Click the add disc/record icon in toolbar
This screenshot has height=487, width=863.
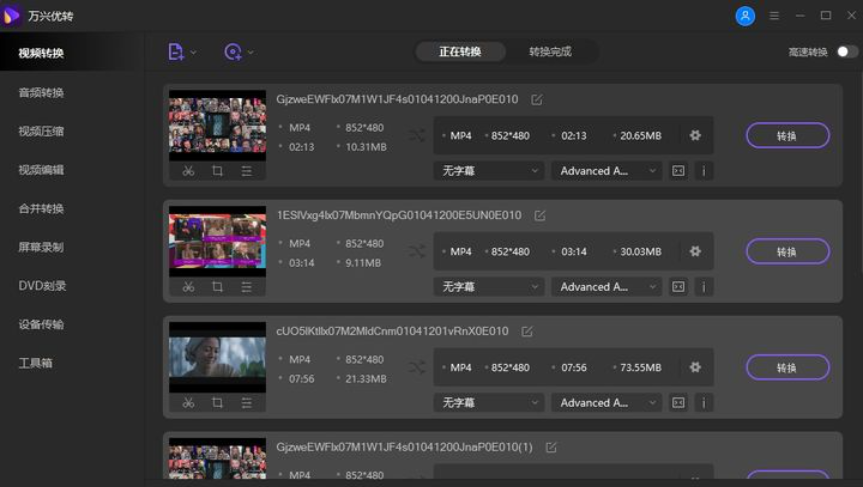click(233, 52)
